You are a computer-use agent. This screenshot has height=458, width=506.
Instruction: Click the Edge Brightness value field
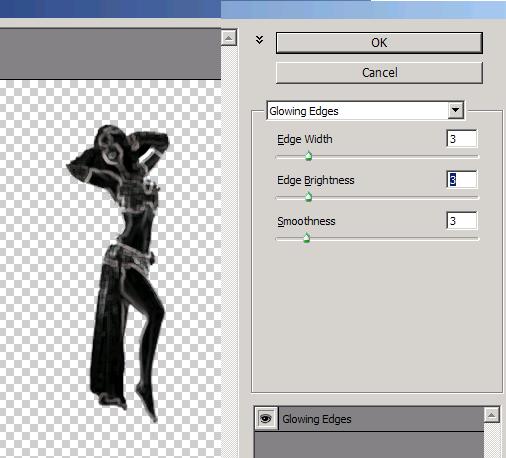coord(462,180)
